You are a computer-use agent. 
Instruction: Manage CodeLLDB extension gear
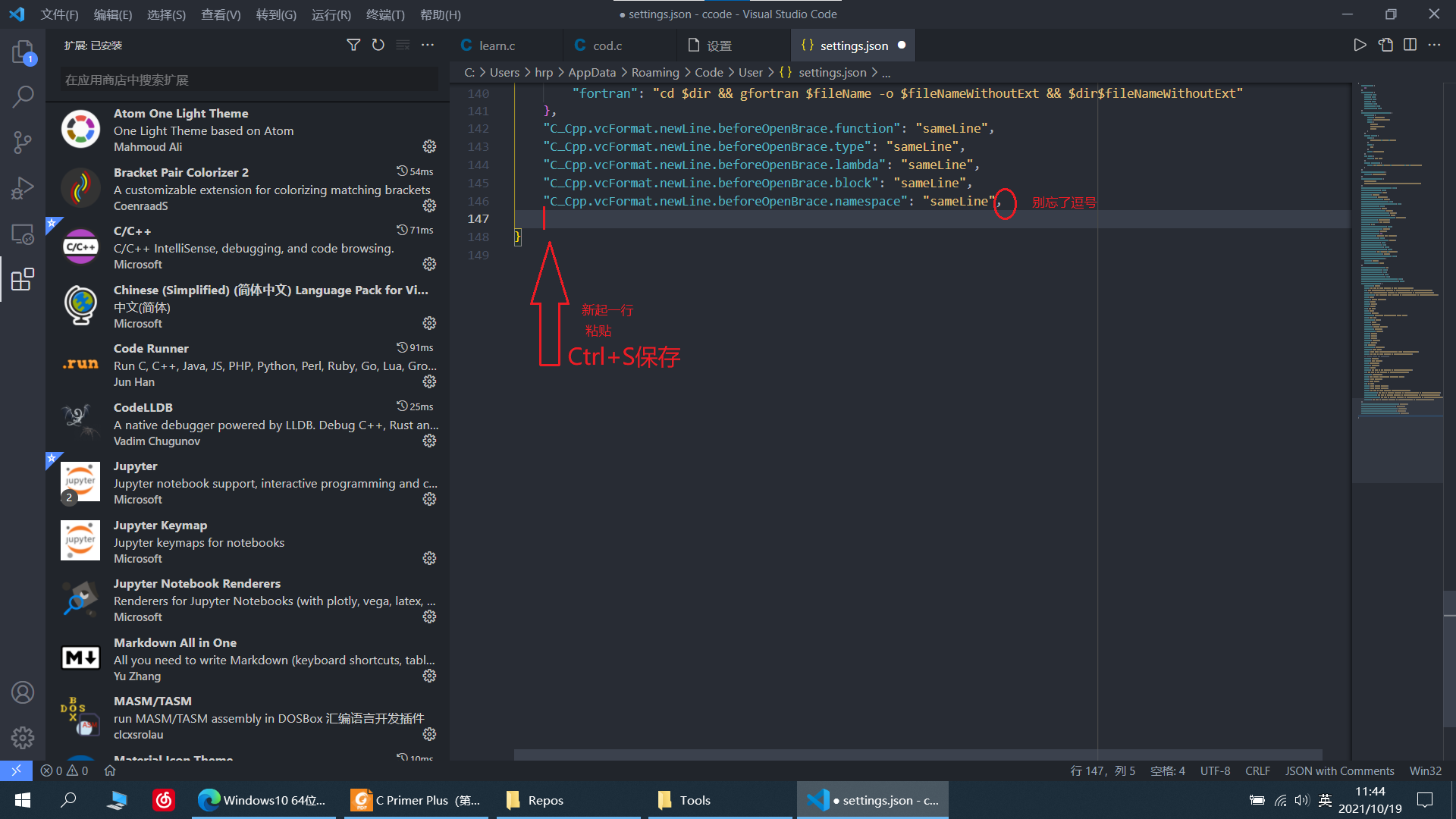click(x=429, y=441)
